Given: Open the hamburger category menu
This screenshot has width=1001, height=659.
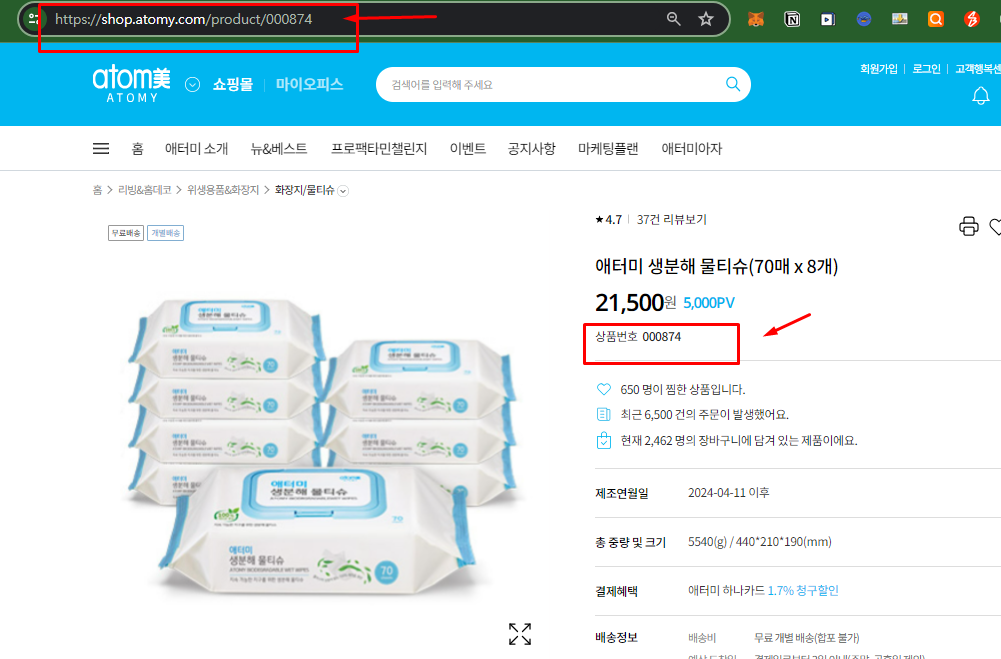Looking at the screenshot, I should [101, 149].
